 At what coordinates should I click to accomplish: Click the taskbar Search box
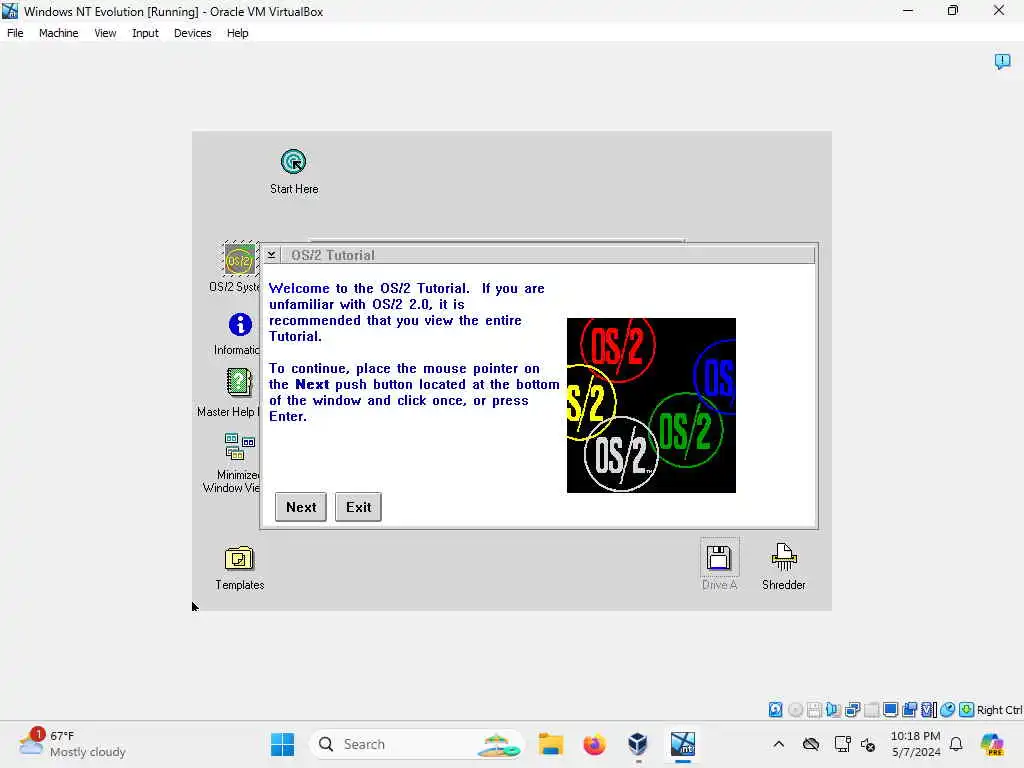click(418, 744)
